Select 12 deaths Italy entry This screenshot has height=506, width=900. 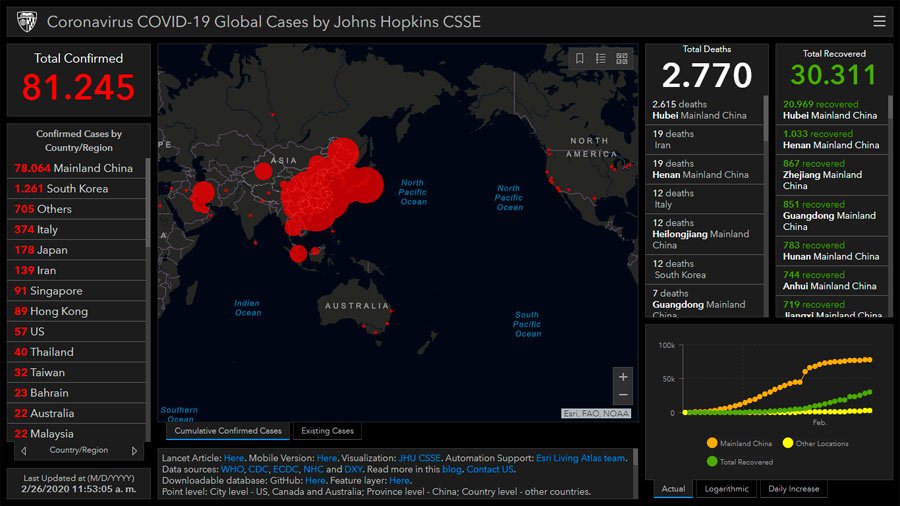pyautogui.click(x=705, y=199)
